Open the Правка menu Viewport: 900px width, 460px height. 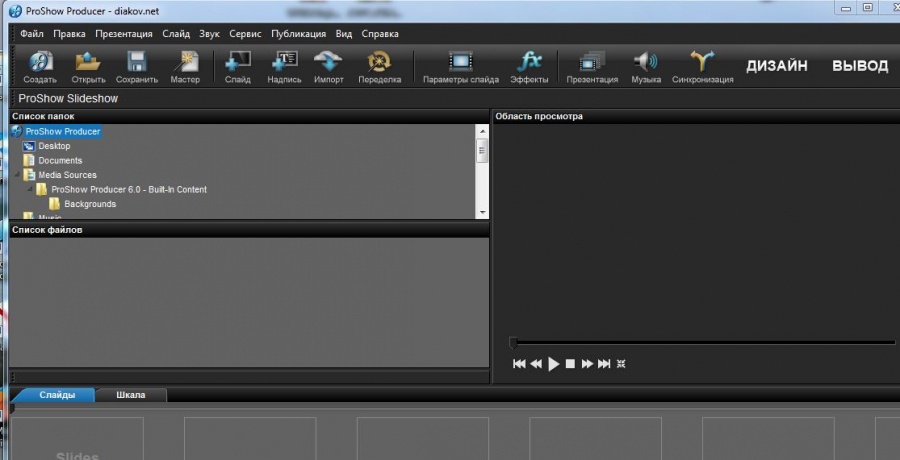pos(69,34)
